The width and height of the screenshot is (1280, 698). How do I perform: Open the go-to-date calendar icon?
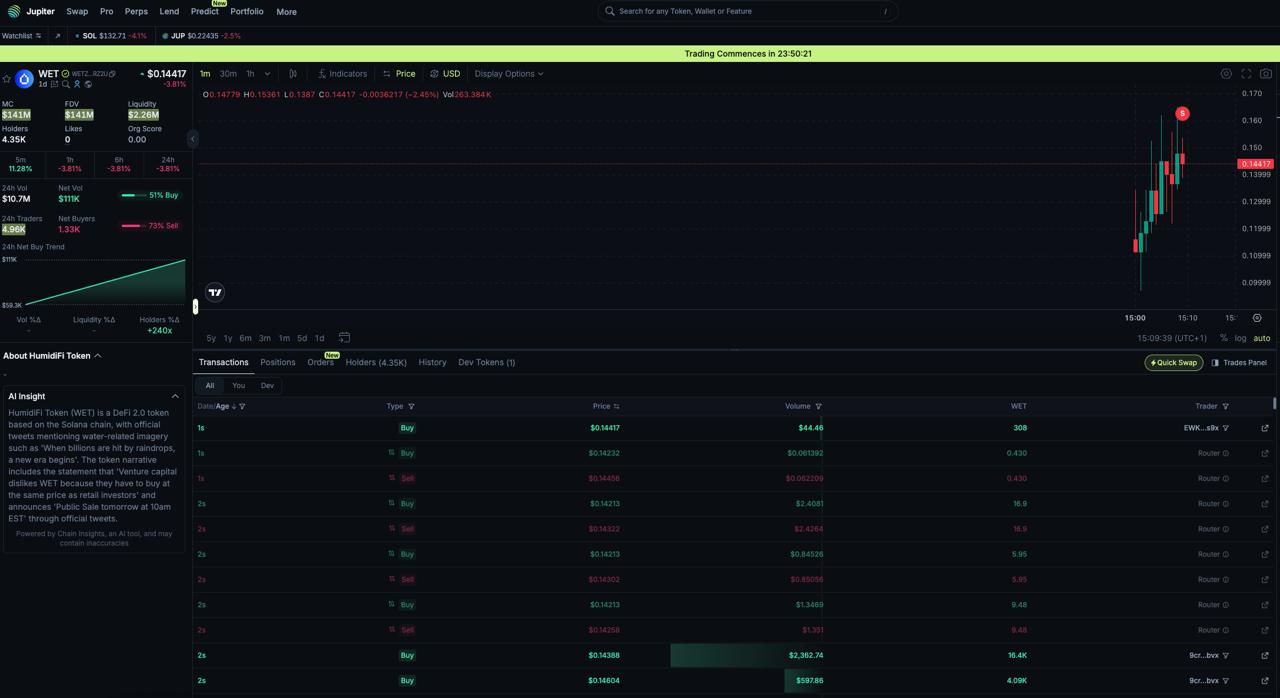pos(344,338)
